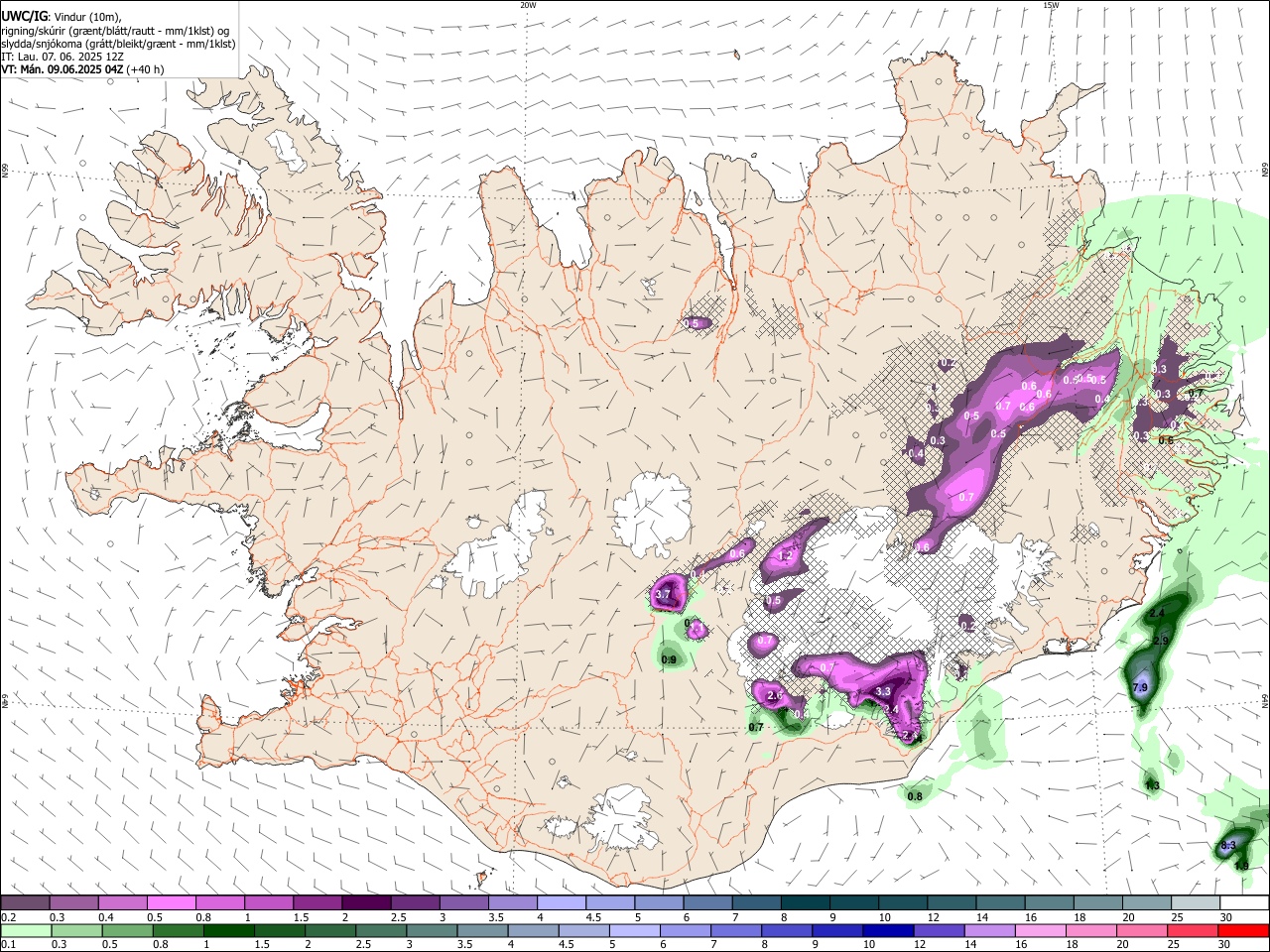Click the '20W' longitude label at top
This screenshot has height=952, width=1270.
528,5
